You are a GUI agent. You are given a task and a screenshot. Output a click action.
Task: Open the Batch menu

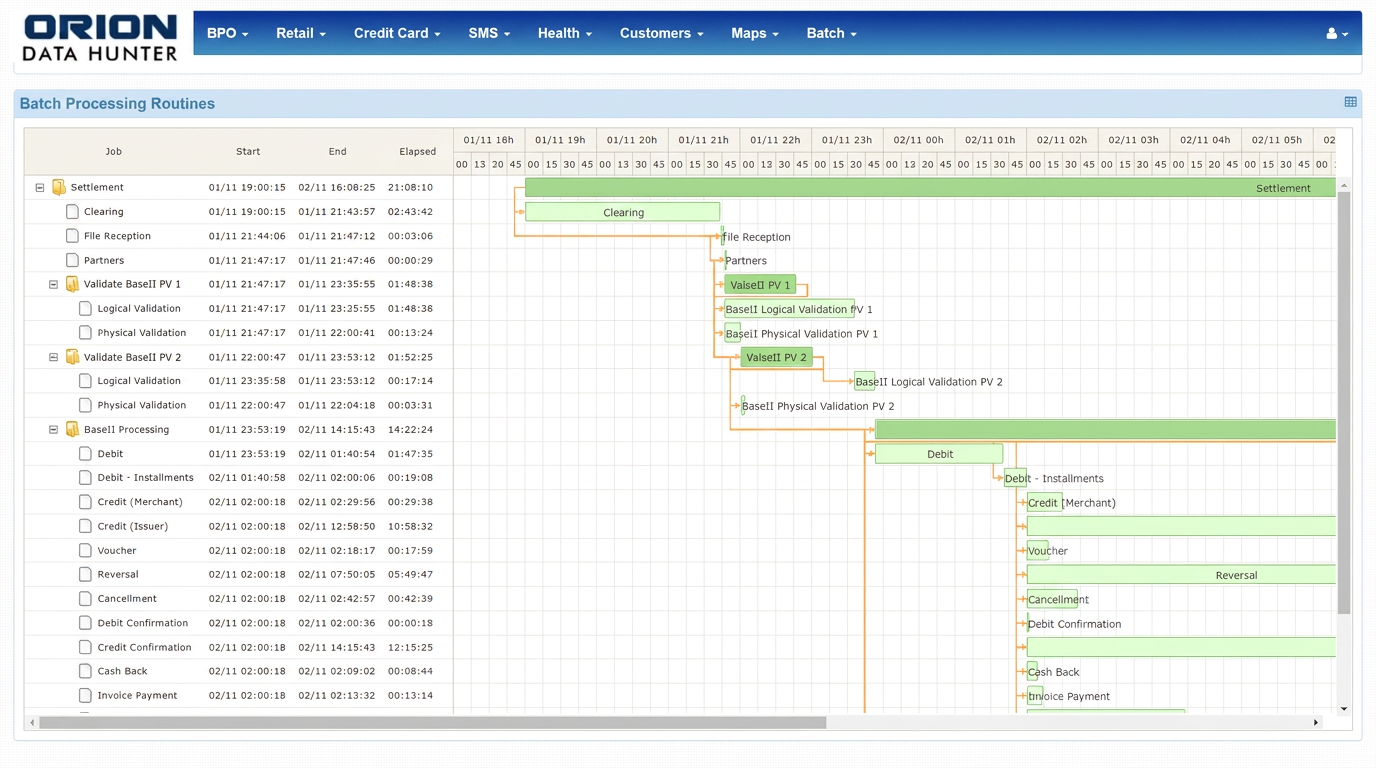831,33
